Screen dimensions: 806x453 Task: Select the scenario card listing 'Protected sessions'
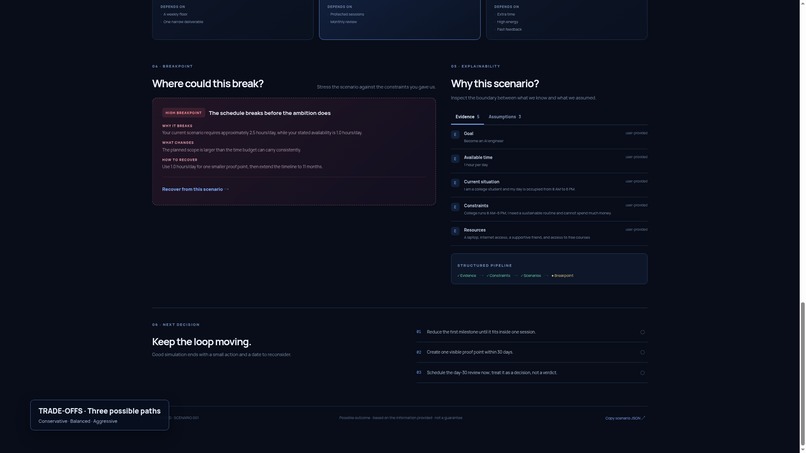(x=399, y=20)
